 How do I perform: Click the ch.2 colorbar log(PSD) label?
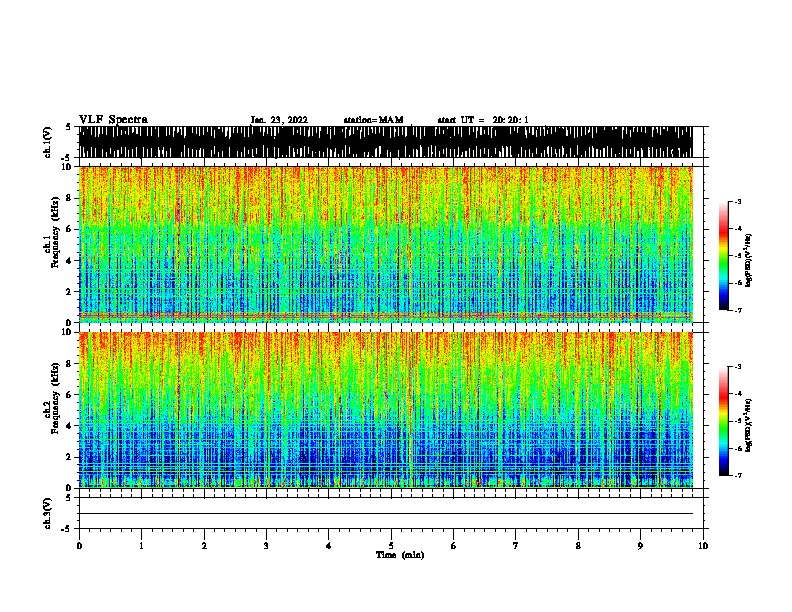(x=748, y=425)
